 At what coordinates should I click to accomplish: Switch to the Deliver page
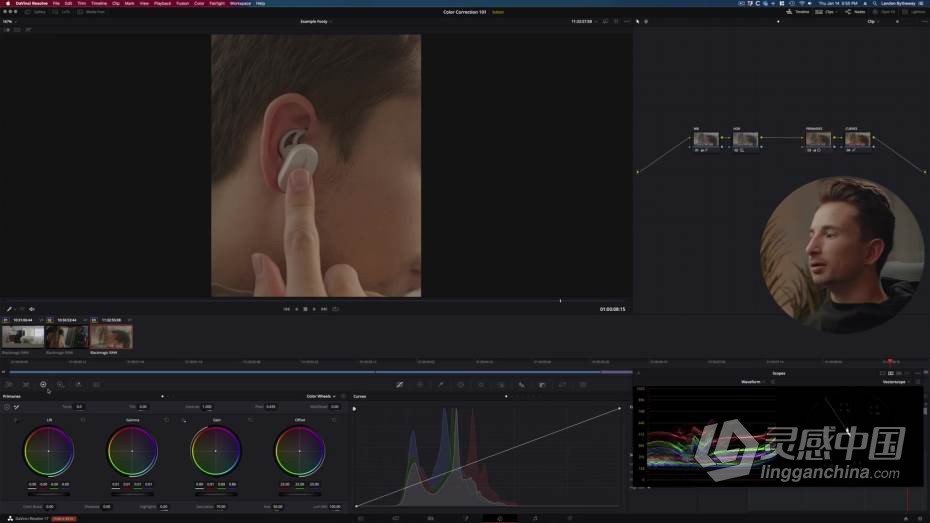coord(569,518)
